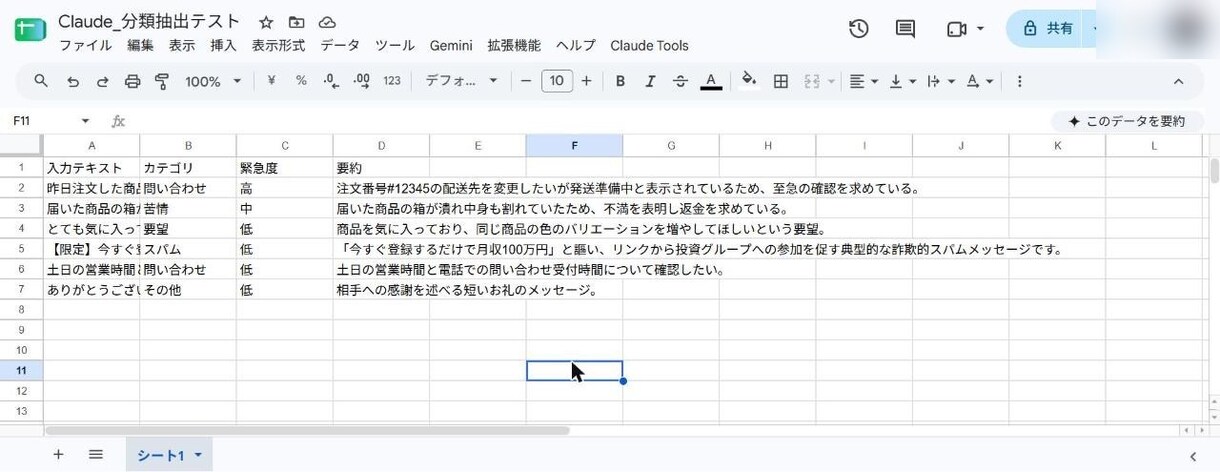Format as percent
Screen dimensions: 1220x472
coord(301,81)
